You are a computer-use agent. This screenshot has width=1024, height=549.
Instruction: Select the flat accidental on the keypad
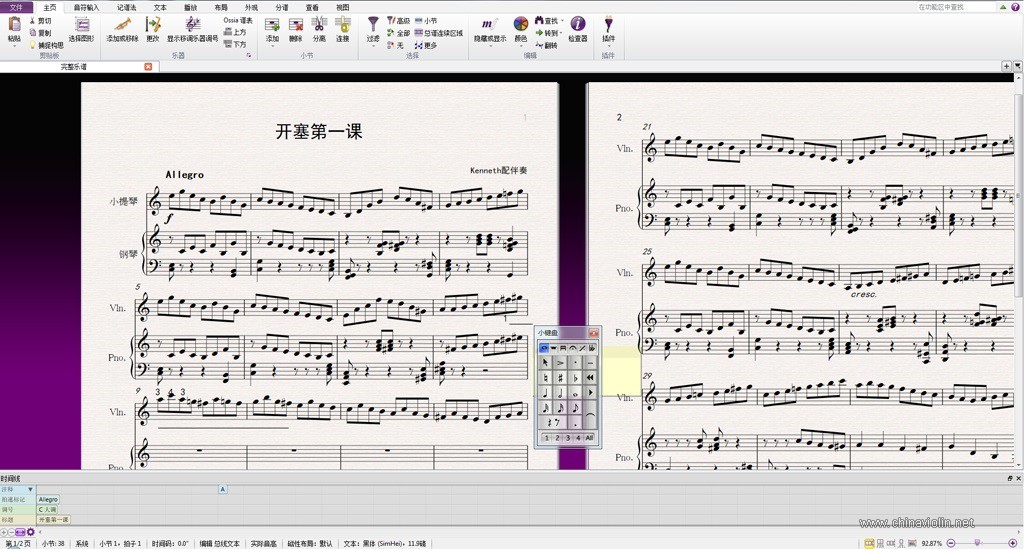click(x=575, y=377)
